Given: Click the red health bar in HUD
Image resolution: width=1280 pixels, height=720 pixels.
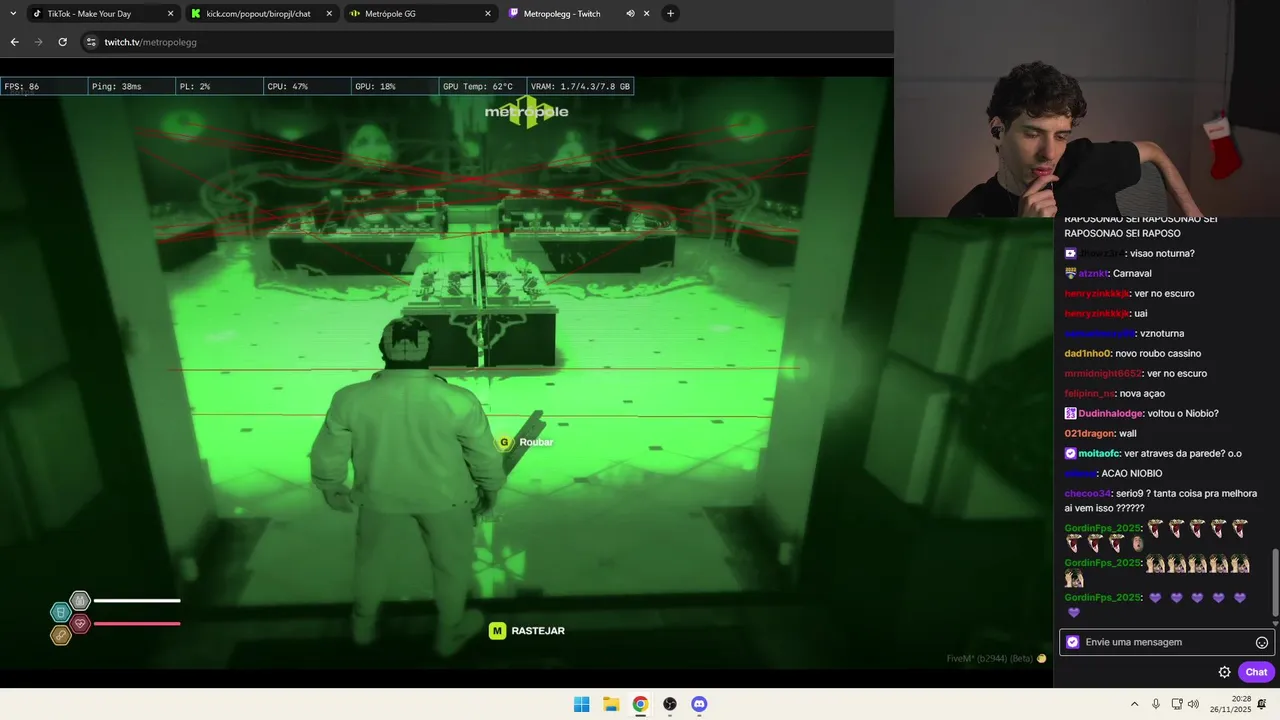Looking at the screenshot, I should [137, 624].
